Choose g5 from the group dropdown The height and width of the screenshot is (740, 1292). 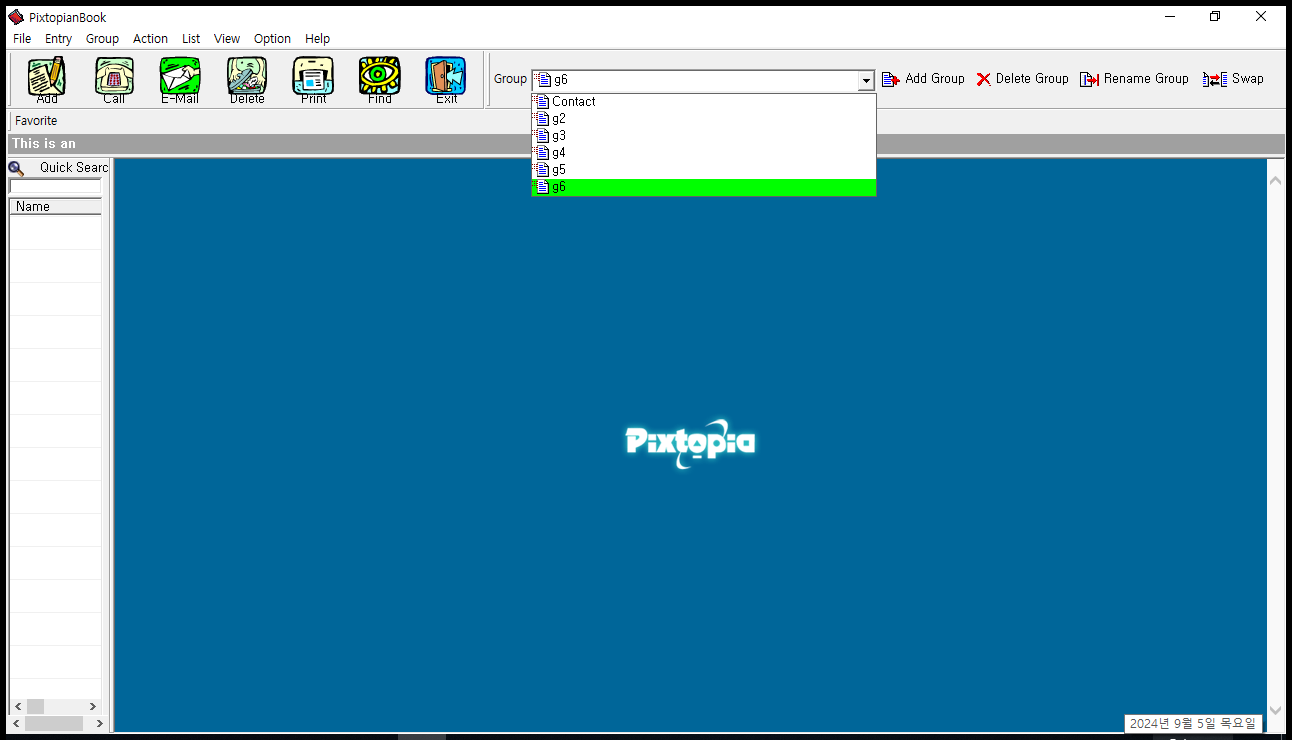[704, 170]
